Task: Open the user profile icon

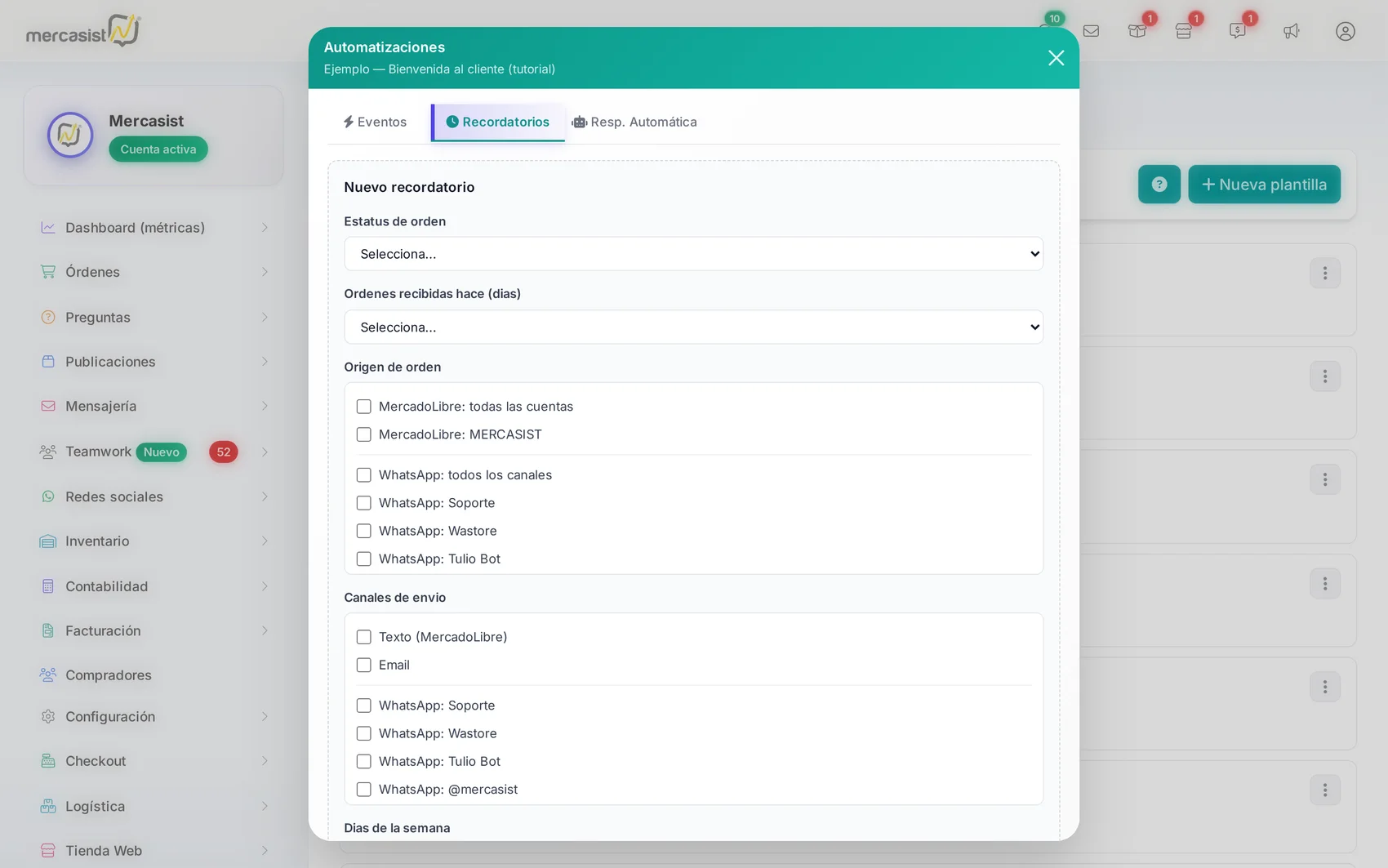Action: [1345, 31]
